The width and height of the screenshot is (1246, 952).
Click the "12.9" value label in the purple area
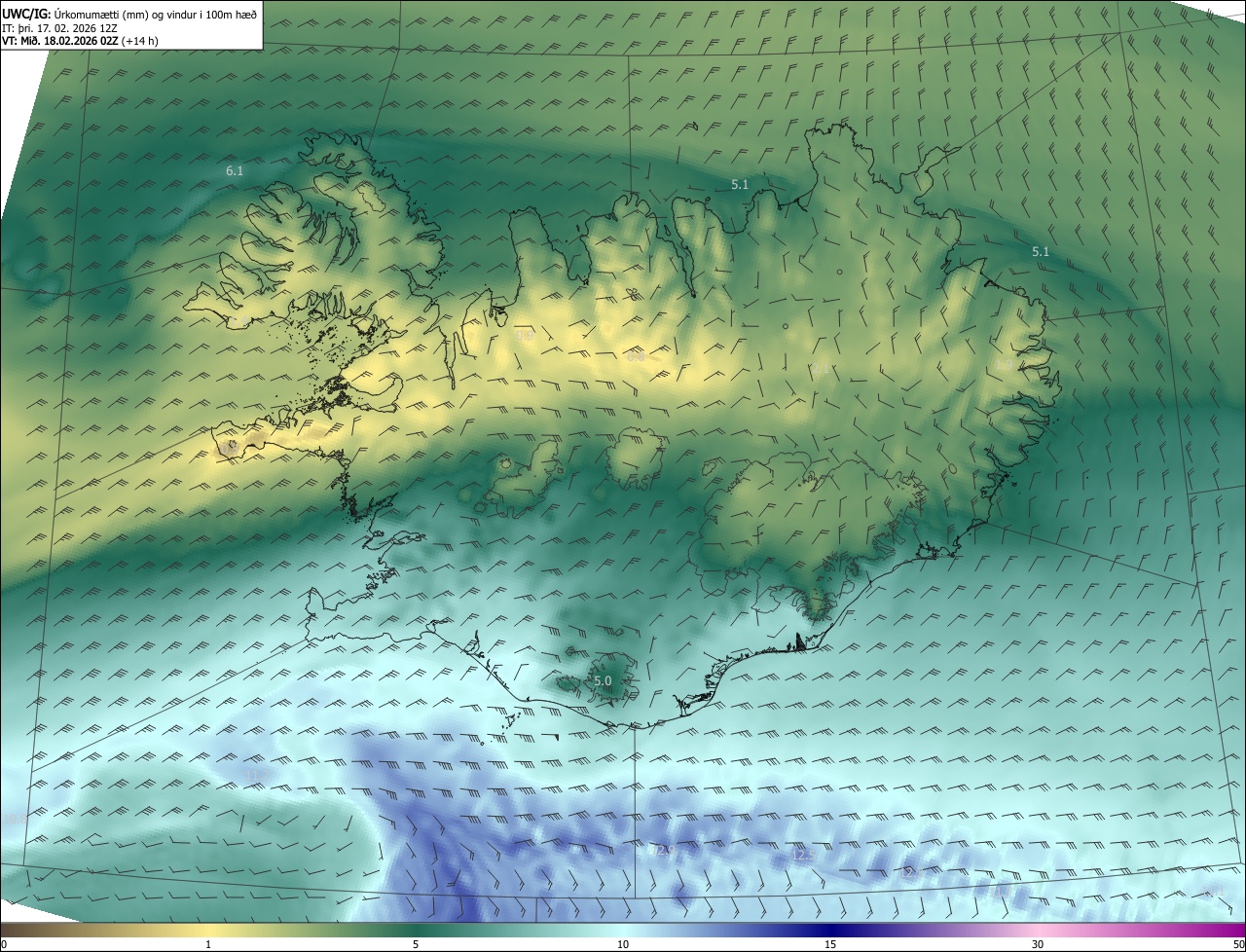[664, 852]
